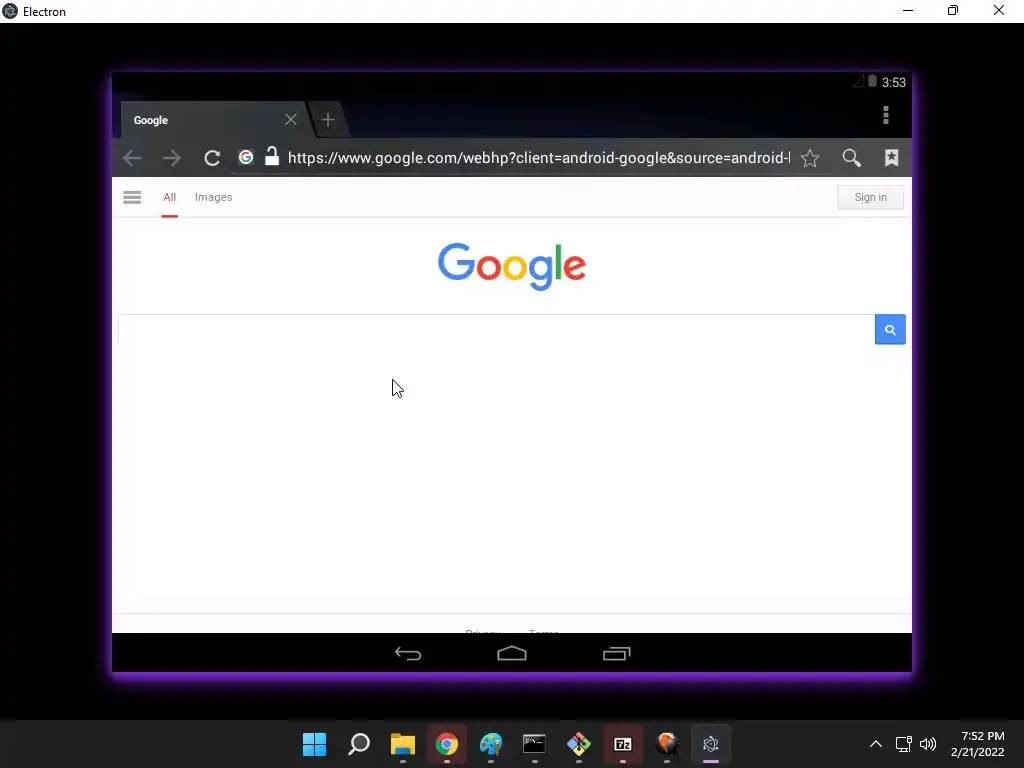This screenshot has width=1024, height=768.
Task: Open bookmarks with the bookmark ribbon icon
Action: (891, 157)
